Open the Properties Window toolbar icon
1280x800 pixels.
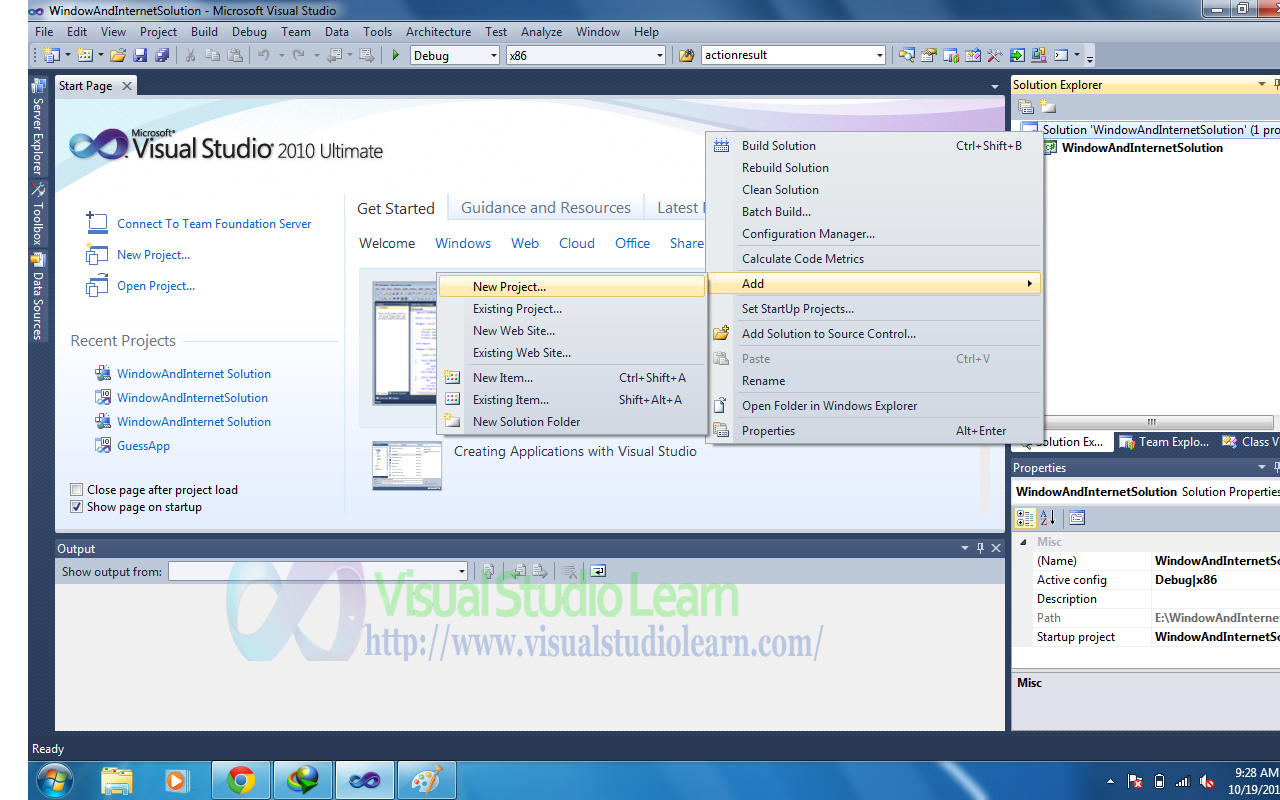(928, 55)
